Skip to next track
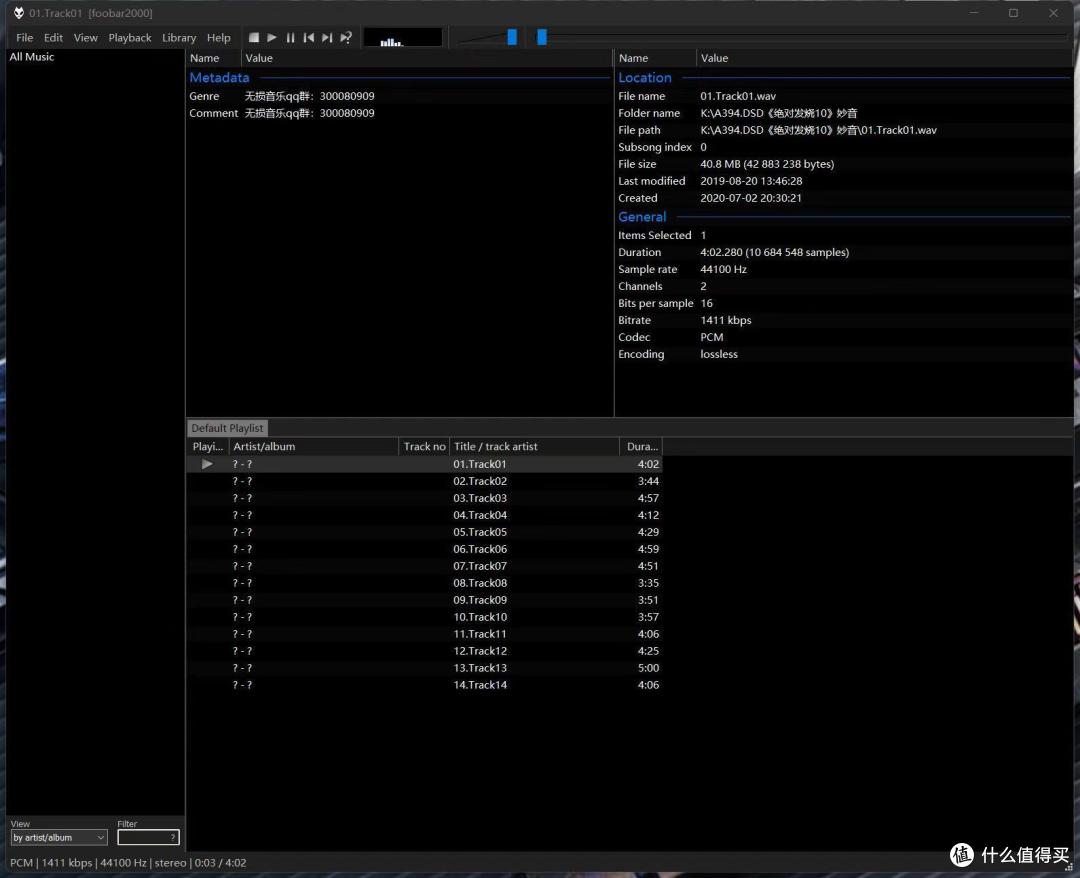Image resolution: width=1080 pixels, height=878 pixels. pos(327,38)
